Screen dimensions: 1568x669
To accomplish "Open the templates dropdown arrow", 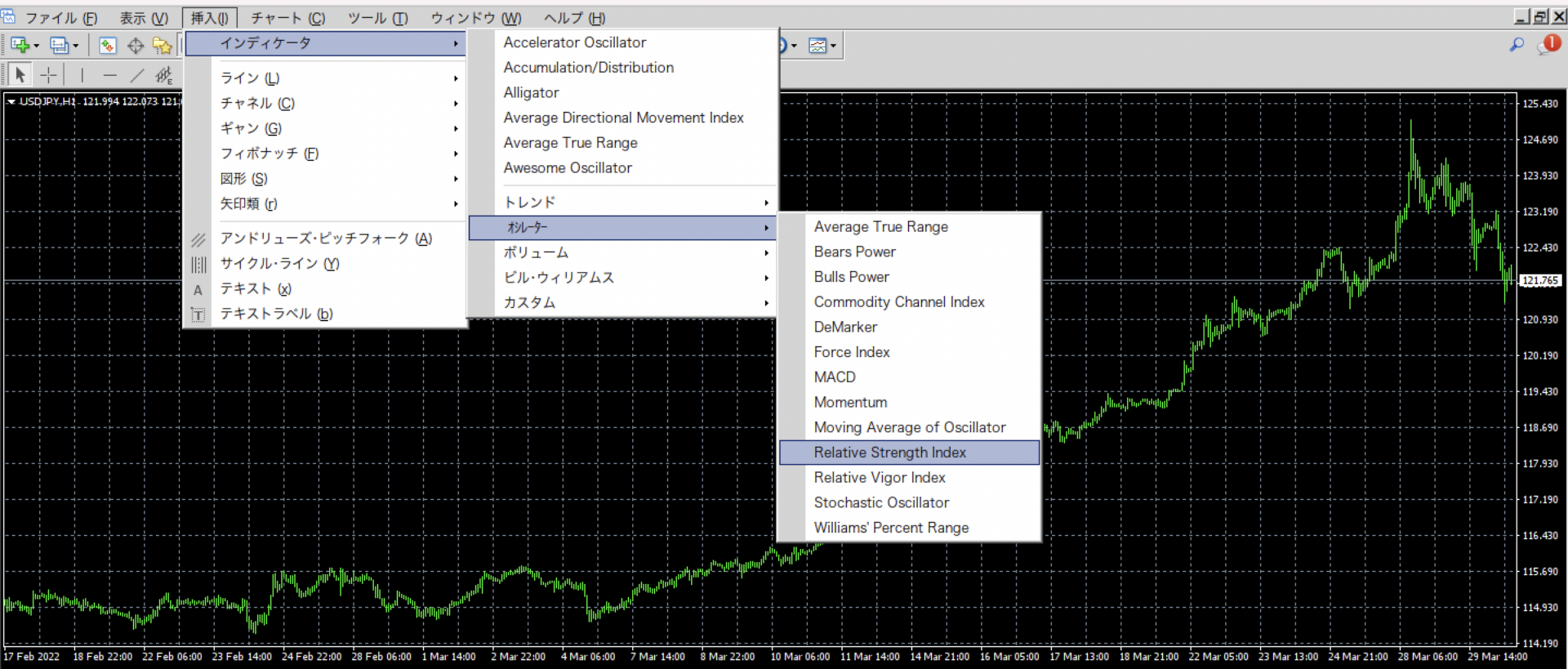I will (833, 46).
